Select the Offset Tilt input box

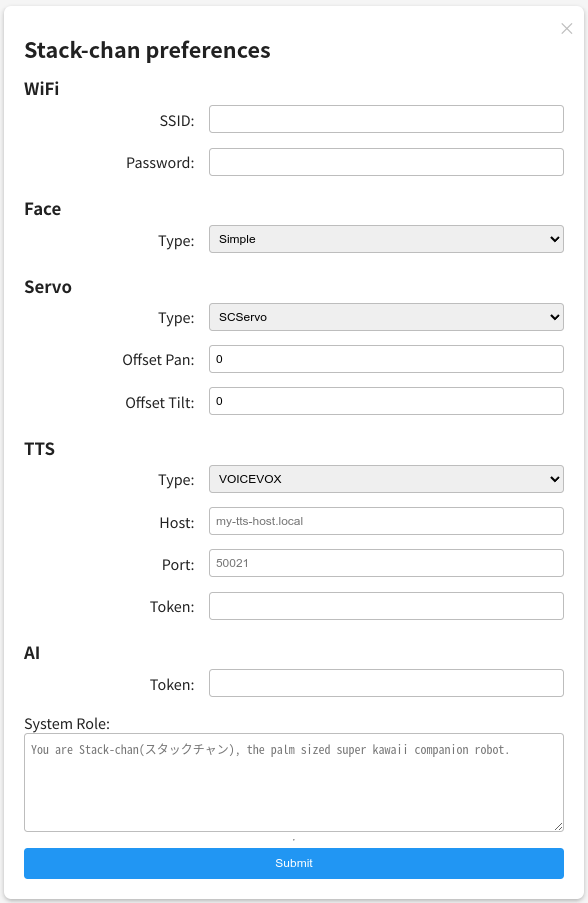click(386, 401)
